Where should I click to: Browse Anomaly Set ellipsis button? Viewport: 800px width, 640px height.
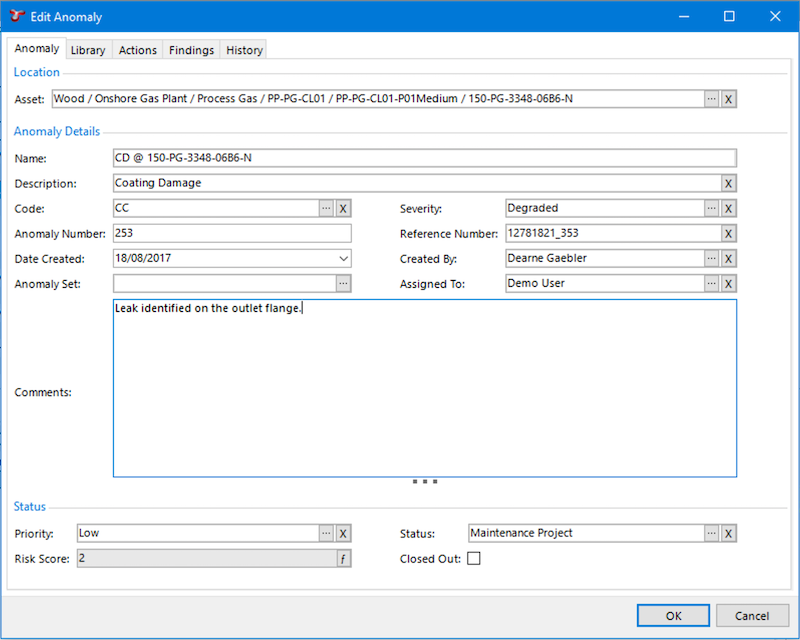pos(343,284)
